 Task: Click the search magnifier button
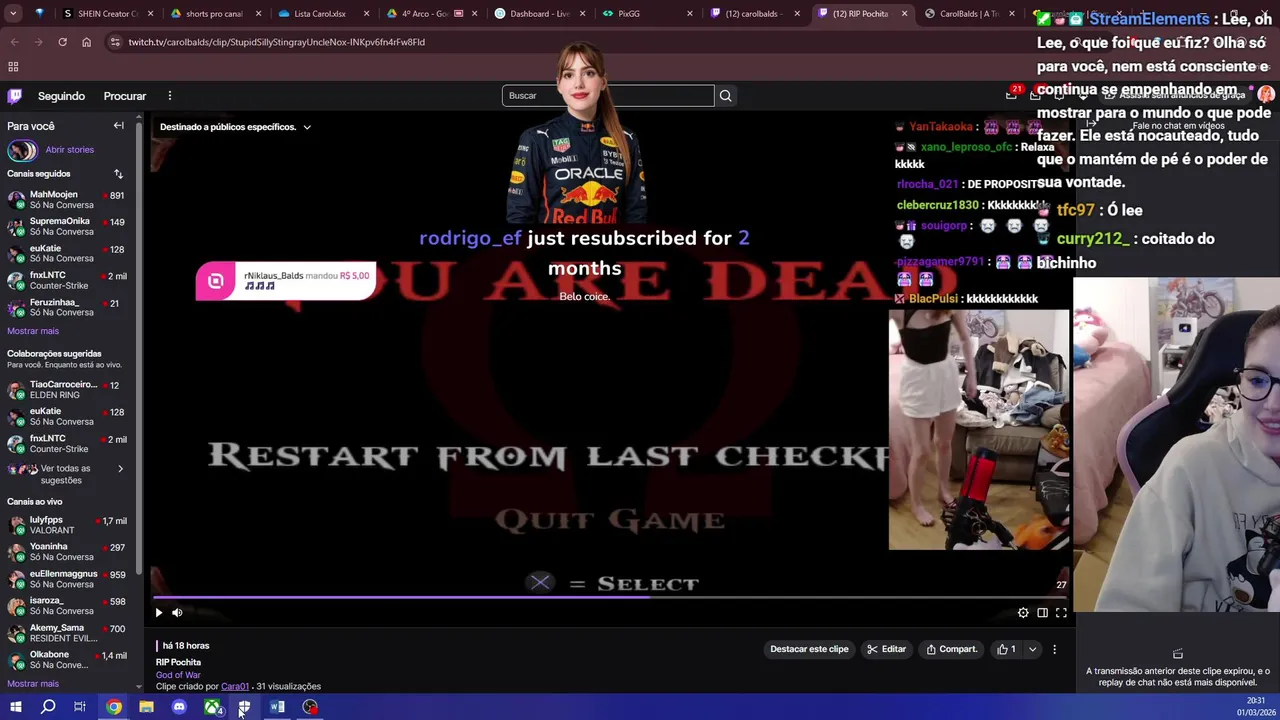726,96
